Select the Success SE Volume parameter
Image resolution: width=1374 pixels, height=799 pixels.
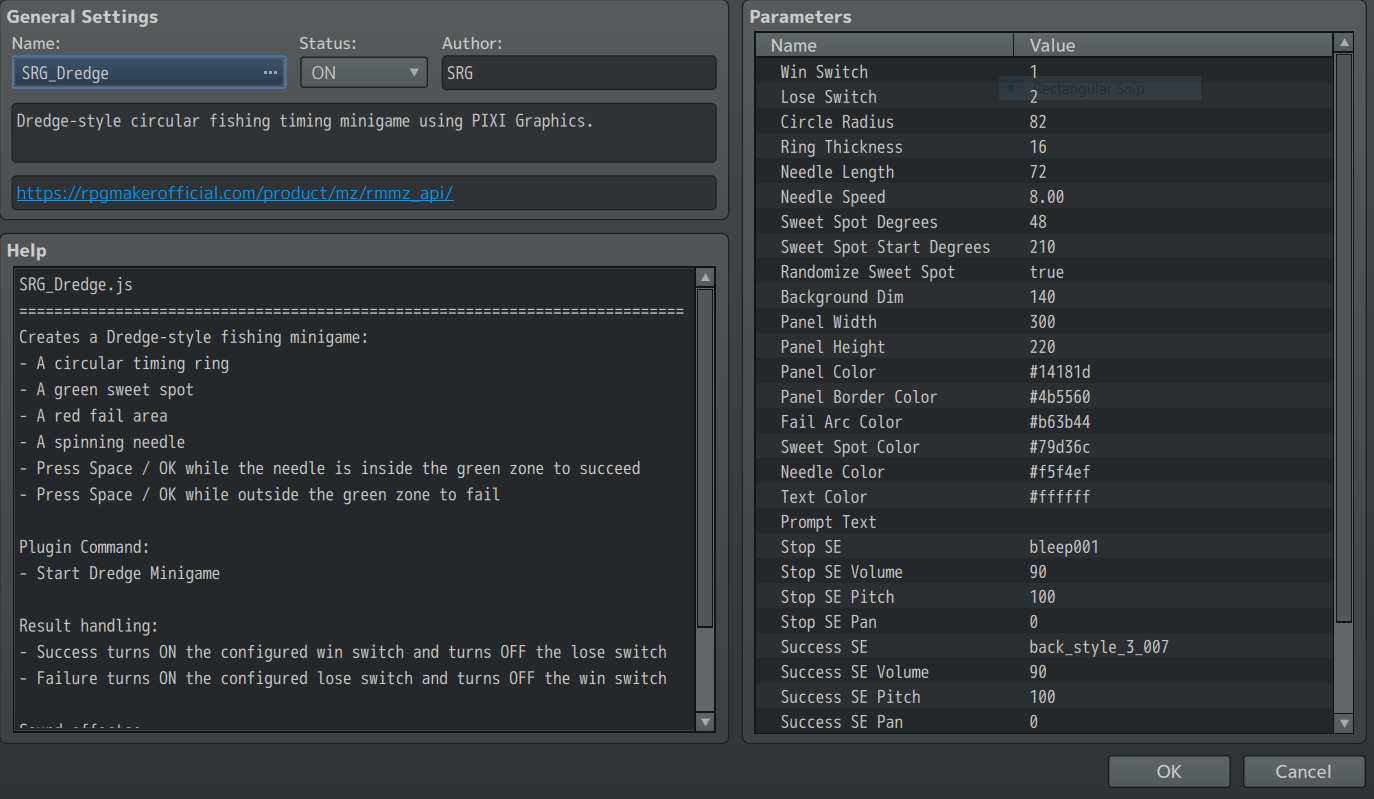pos(1045,672)
